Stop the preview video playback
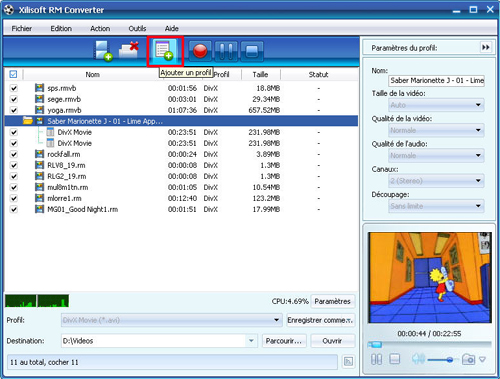 [394, 359]
